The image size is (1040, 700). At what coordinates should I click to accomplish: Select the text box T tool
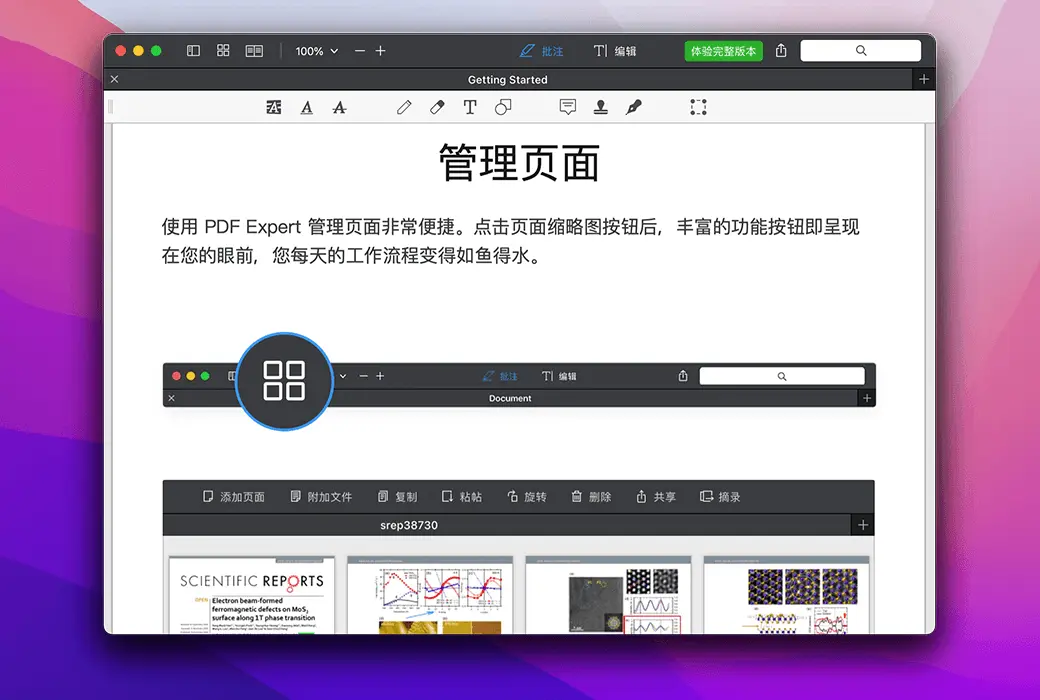470,107
